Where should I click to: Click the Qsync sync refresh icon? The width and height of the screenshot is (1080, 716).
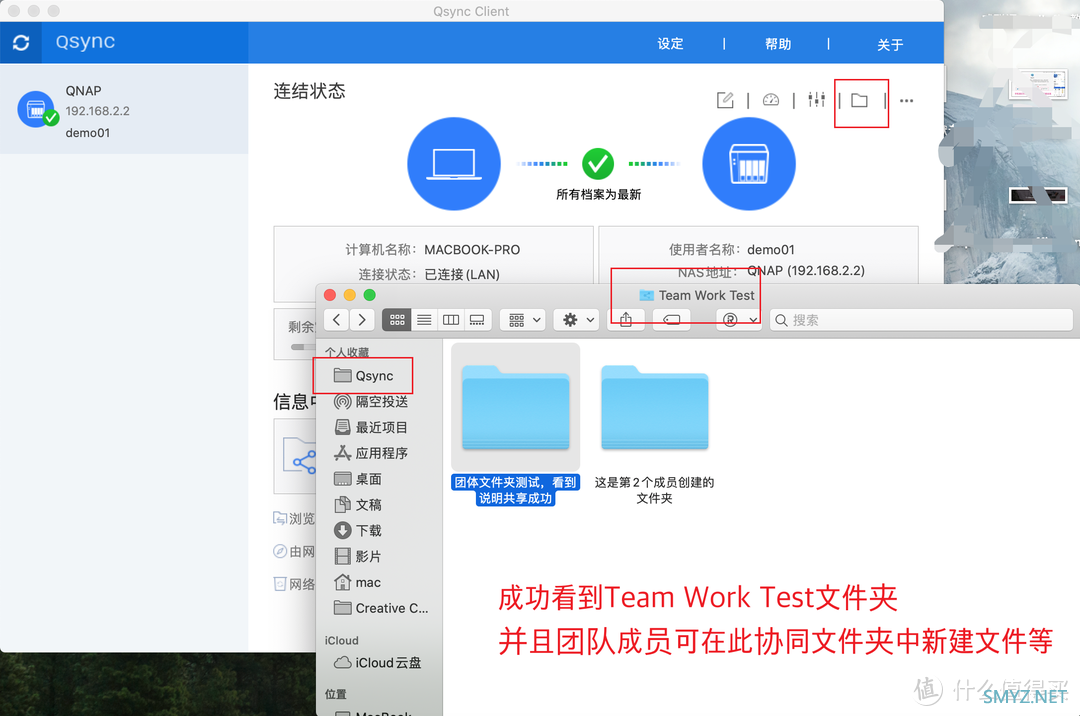pos(21,43)
